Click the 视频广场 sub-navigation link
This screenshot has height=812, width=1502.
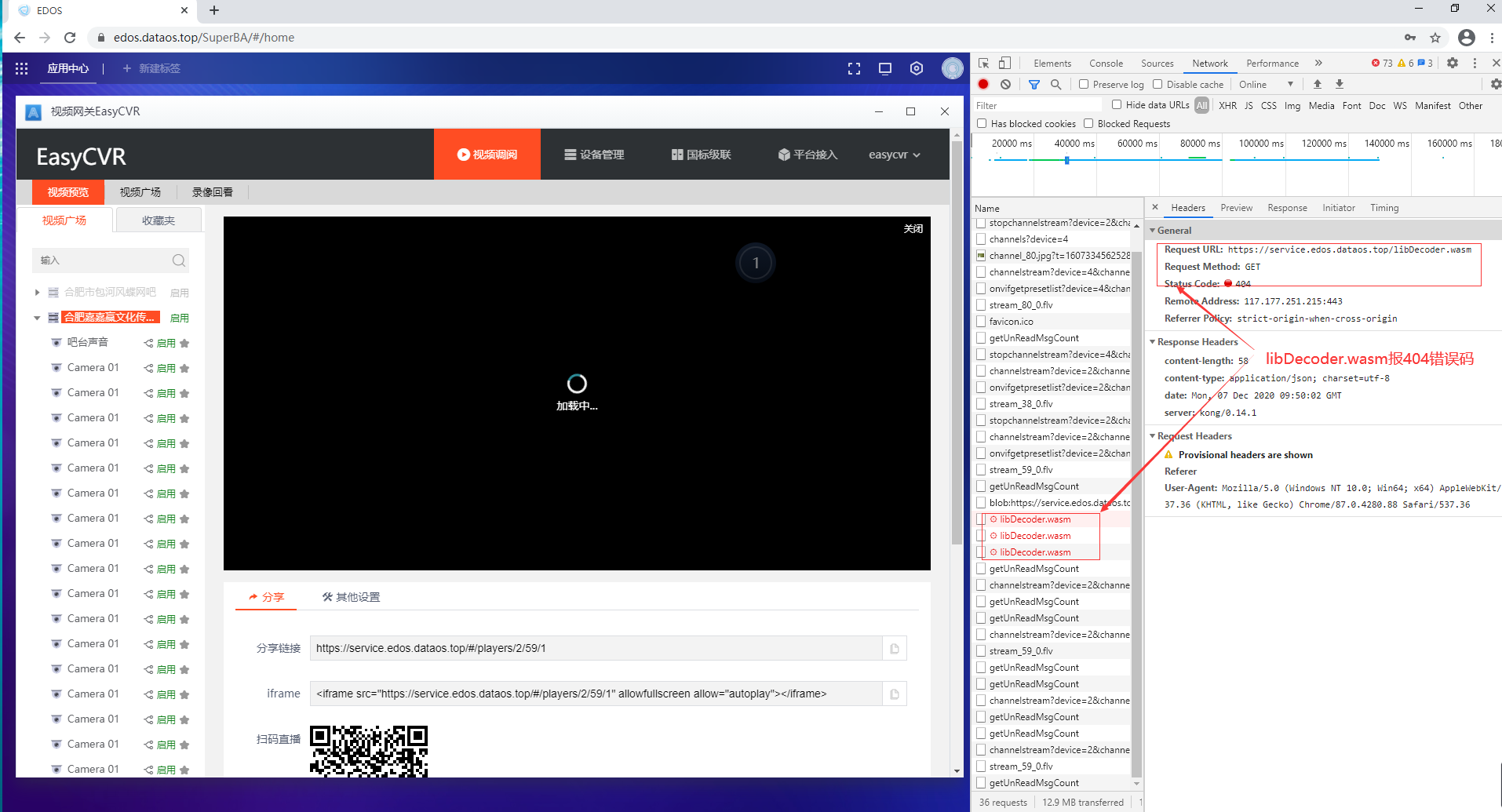point(140,192)
